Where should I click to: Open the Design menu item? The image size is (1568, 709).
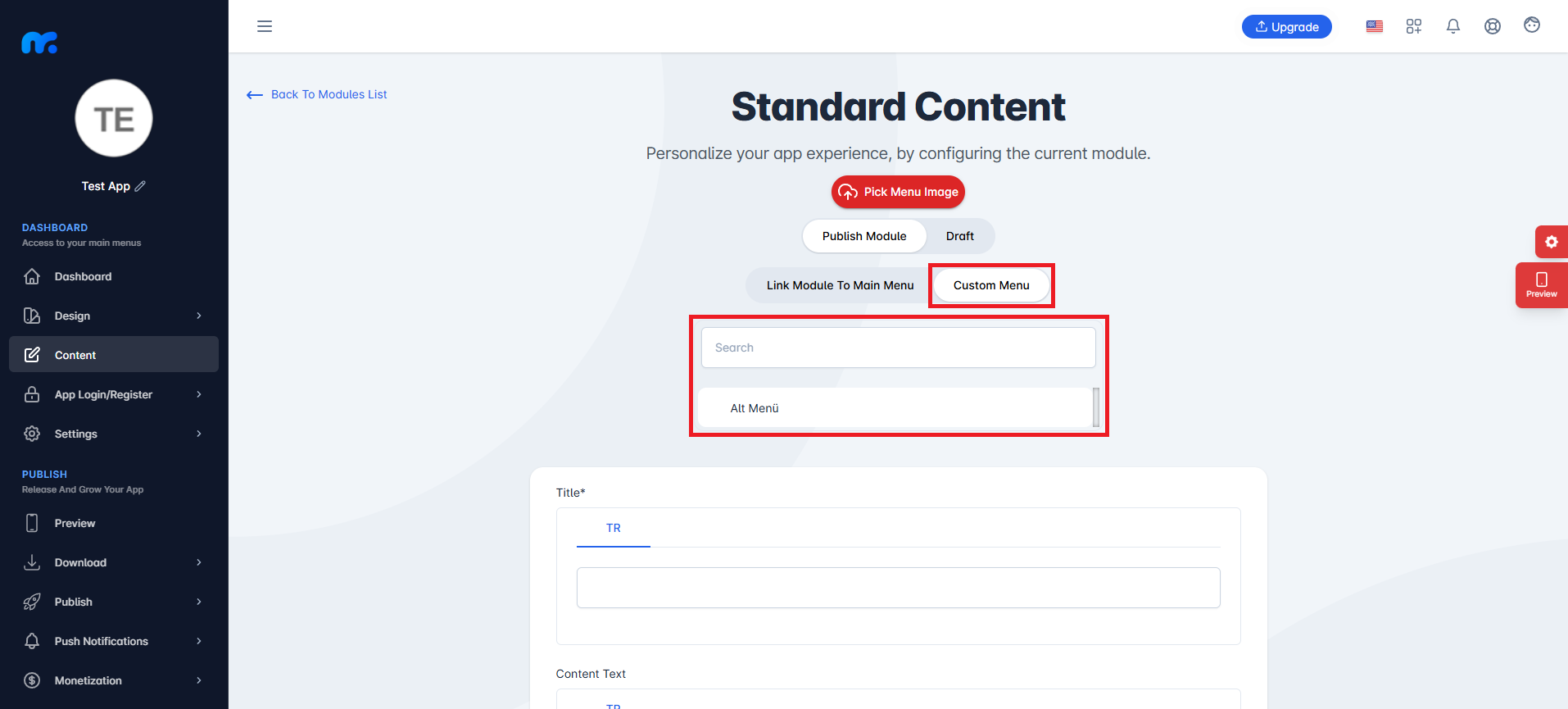pyautogui.click(x=114, y=316)
